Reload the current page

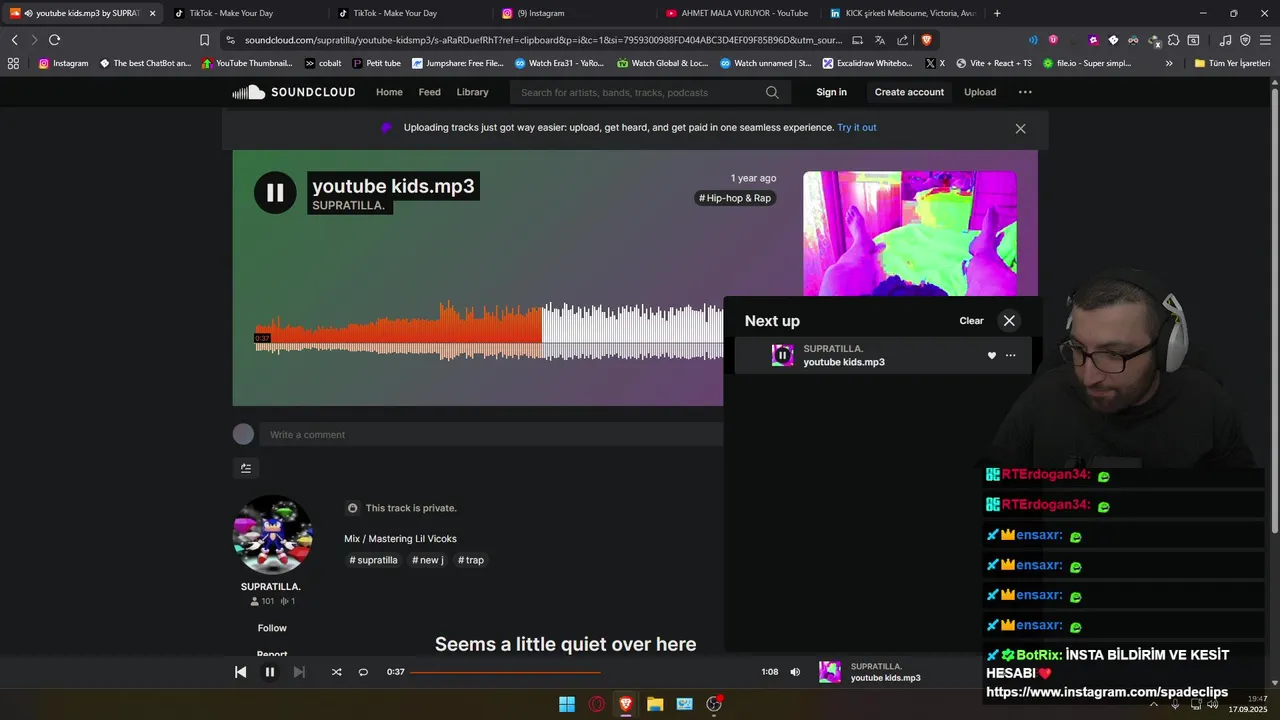click(54, 40)
